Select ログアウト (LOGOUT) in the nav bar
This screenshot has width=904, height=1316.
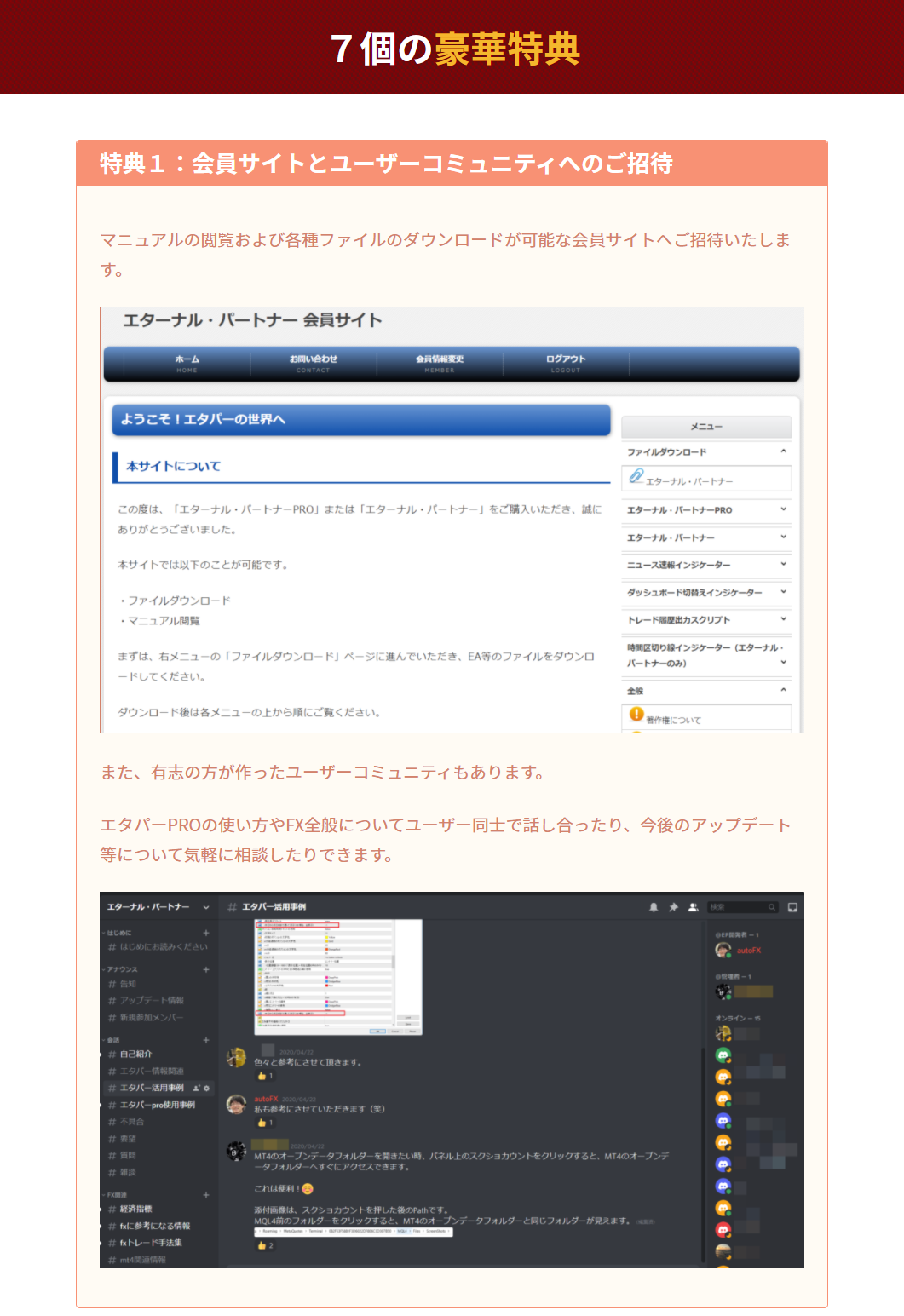(566, 364)
